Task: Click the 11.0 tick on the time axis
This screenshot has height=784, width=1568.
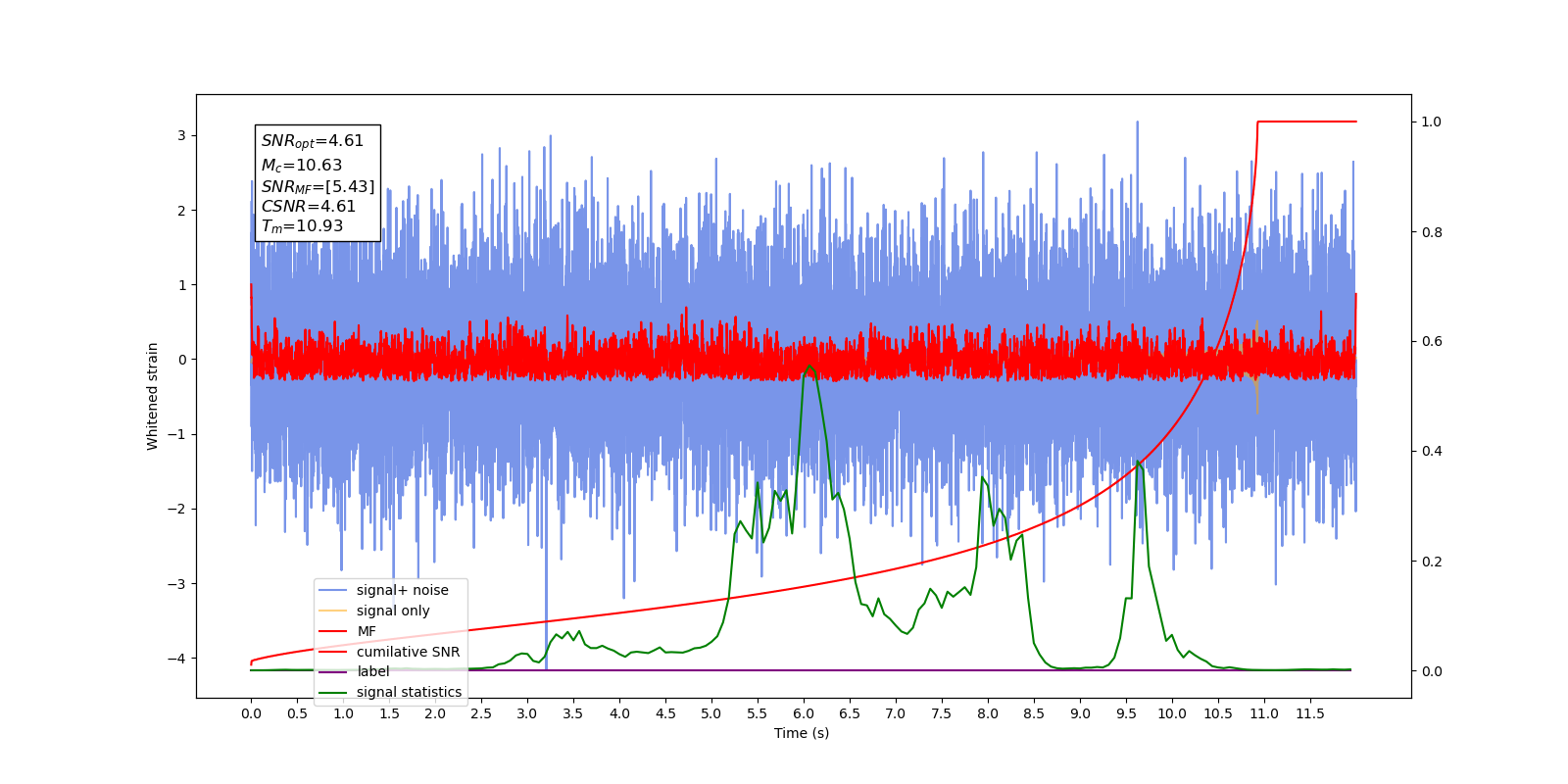Action: pyautogui.click(x=1264, y=713)
